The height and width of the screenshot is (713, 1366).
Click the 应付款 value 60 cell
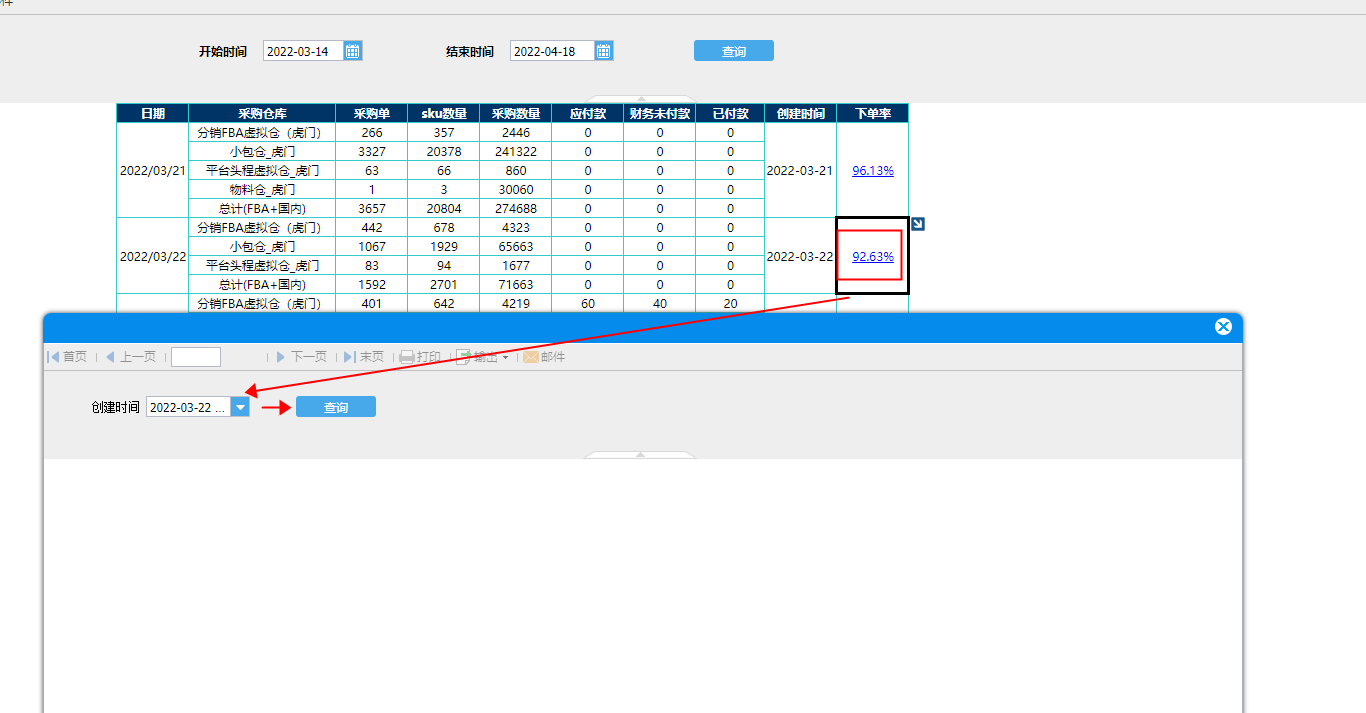pos(588,303)
